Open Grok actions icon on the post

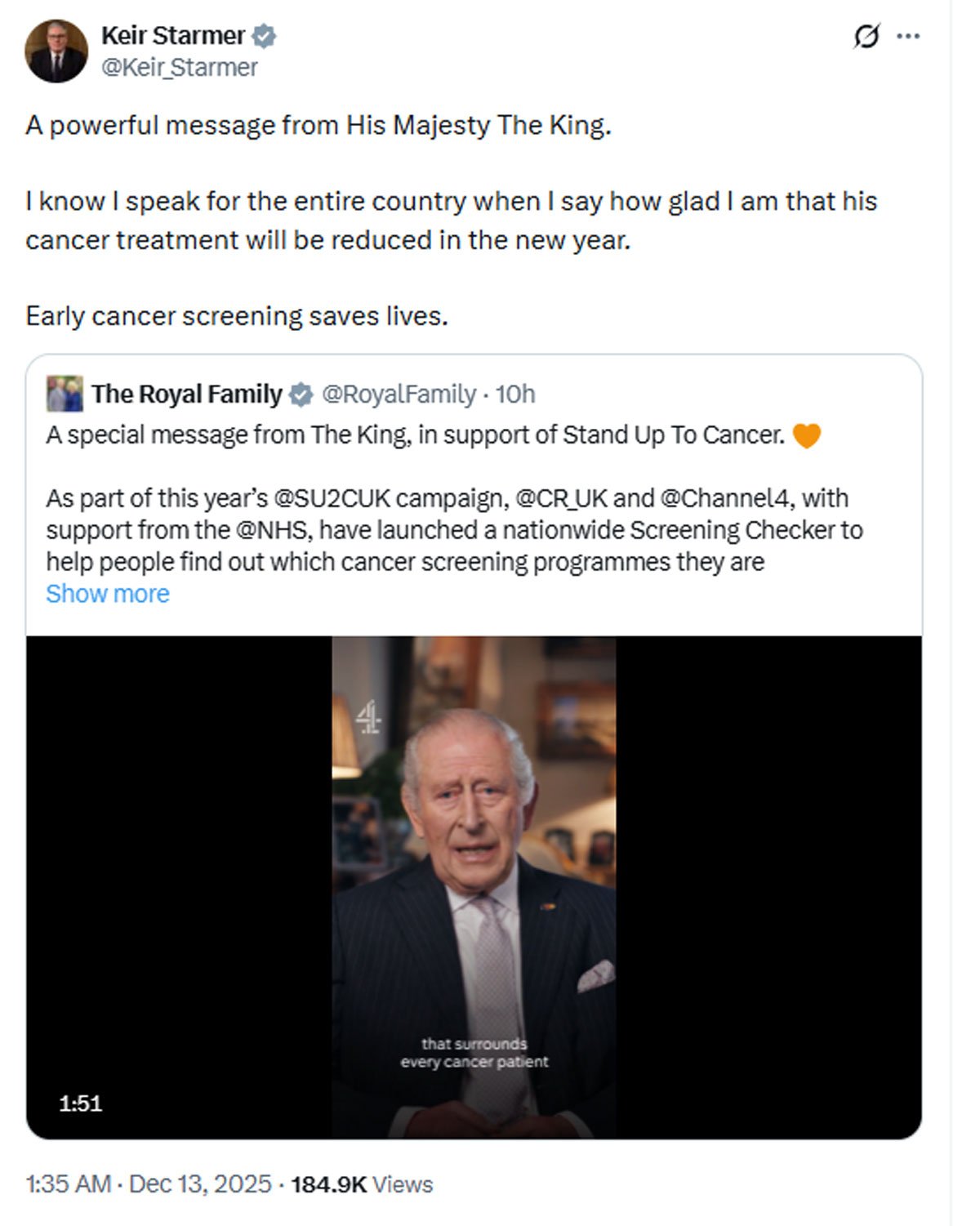pos(866,37)
